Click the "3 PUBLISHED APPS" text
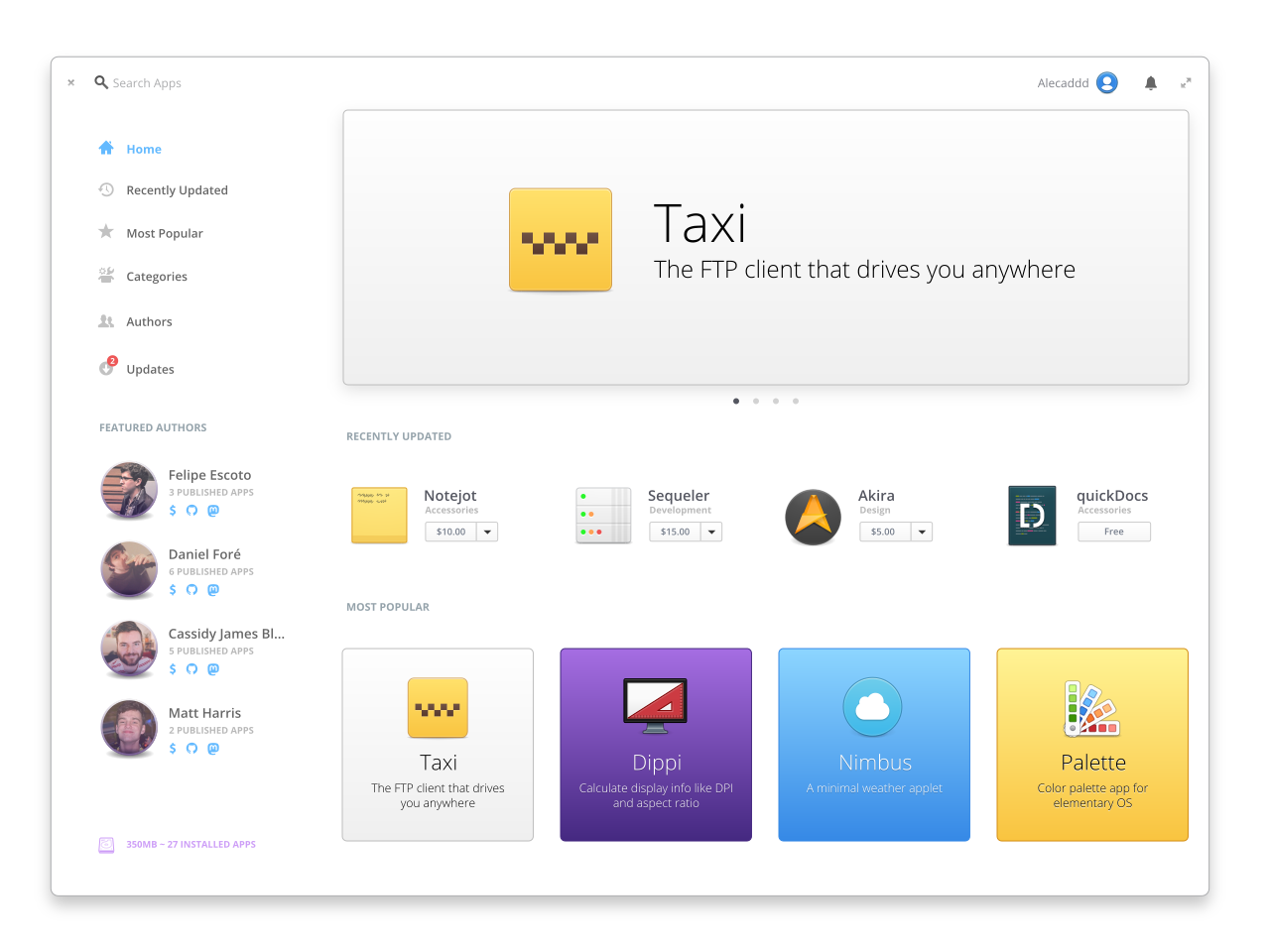 point(211,493)
